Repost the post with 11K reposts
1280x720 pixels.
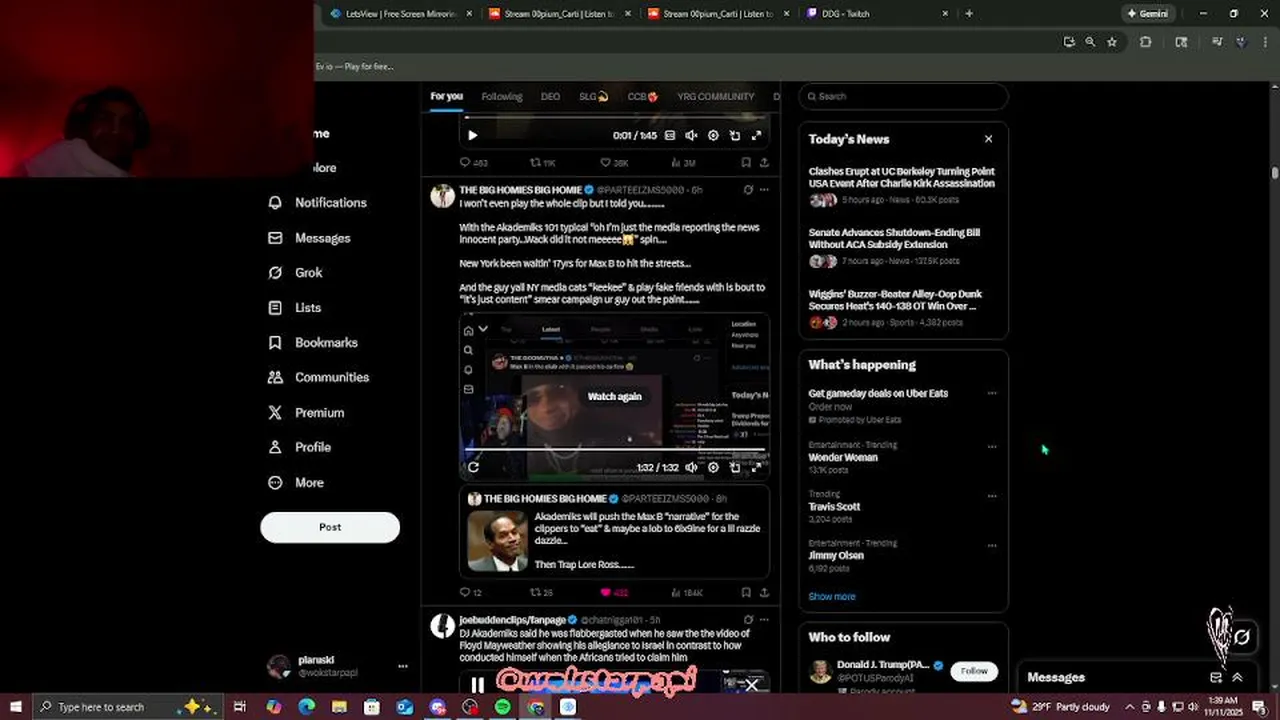pyautogui.click(x=543, y=162)
